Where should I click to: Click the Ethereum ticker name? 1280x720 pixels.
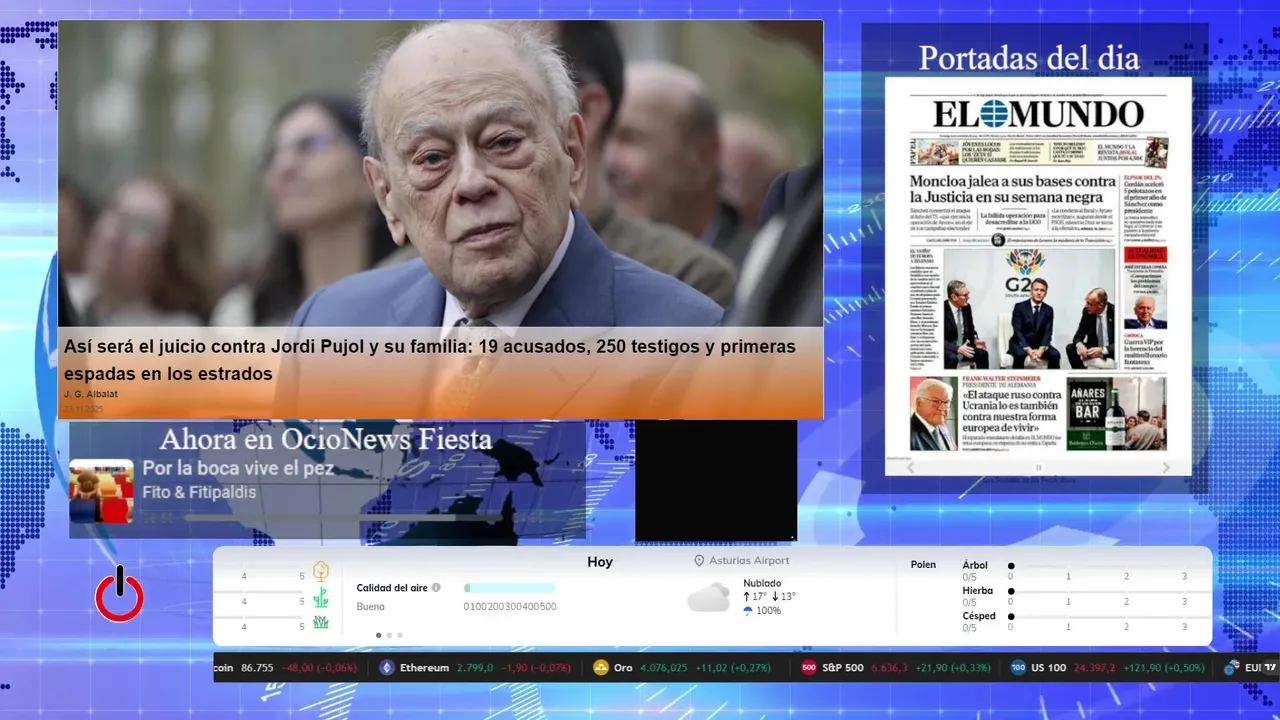tap(424, 668)
